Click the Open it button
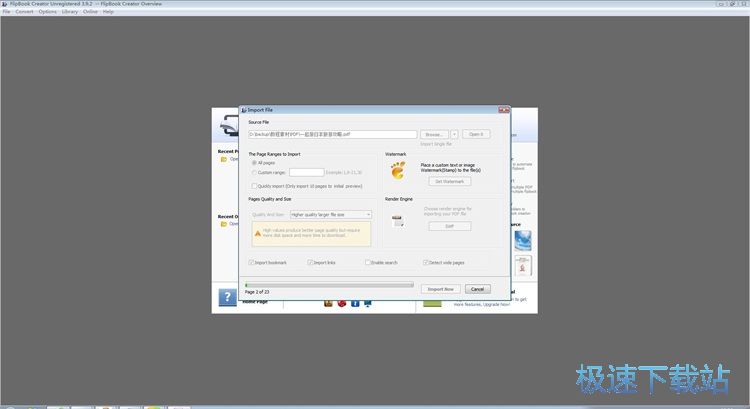This screenshot has height=409, width=750. point(476,134)
